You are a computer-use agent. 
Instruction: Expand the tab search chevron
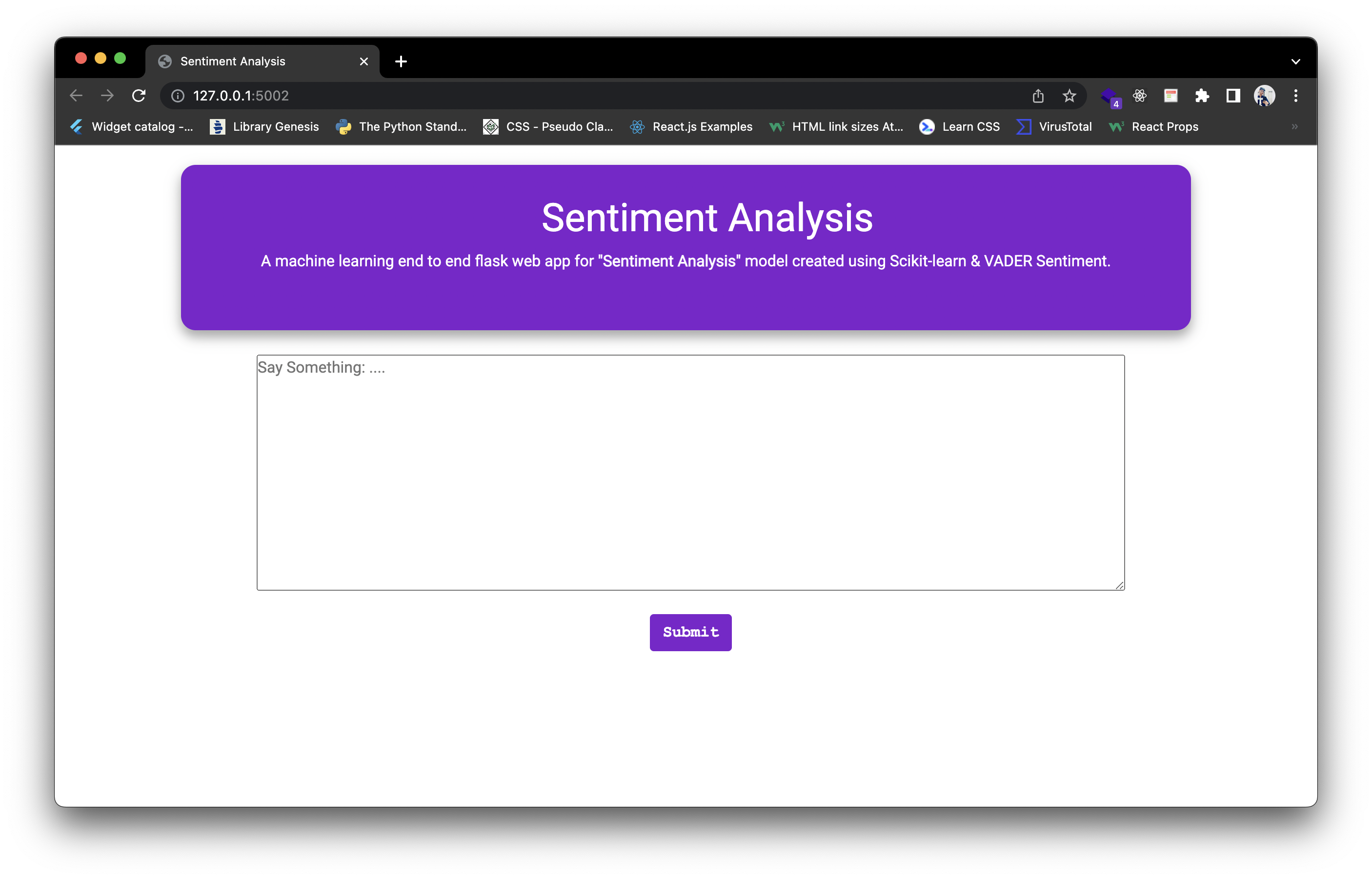(x=1295, y=61)
